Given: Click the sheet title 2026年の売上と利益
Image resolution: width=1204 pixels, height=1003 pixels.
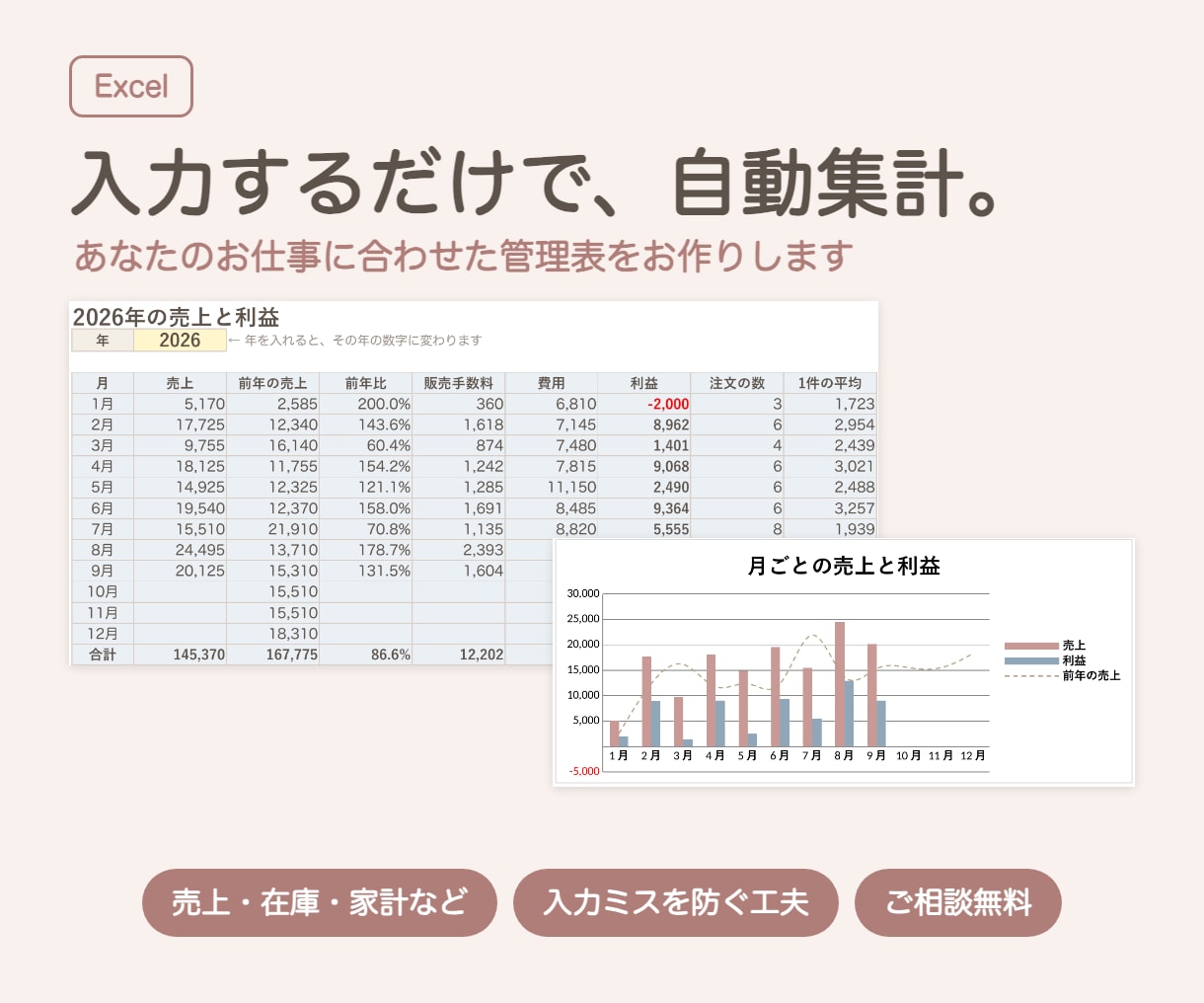Looking at the screenshot, I should tap(177, 317).
